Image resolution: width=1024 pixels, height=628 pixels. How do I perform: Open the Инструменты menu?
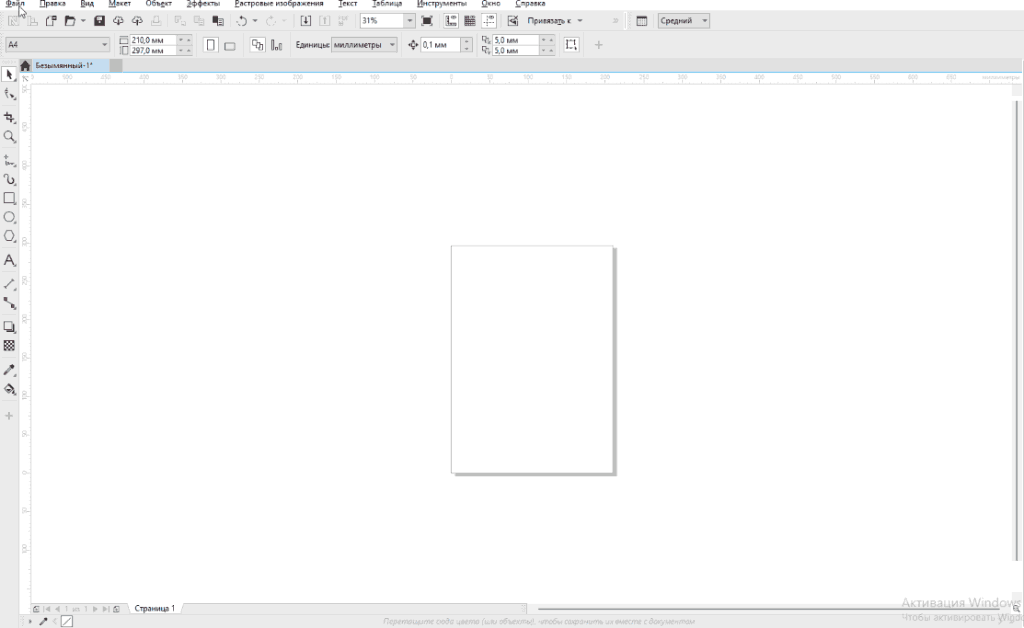coord(441,4)
